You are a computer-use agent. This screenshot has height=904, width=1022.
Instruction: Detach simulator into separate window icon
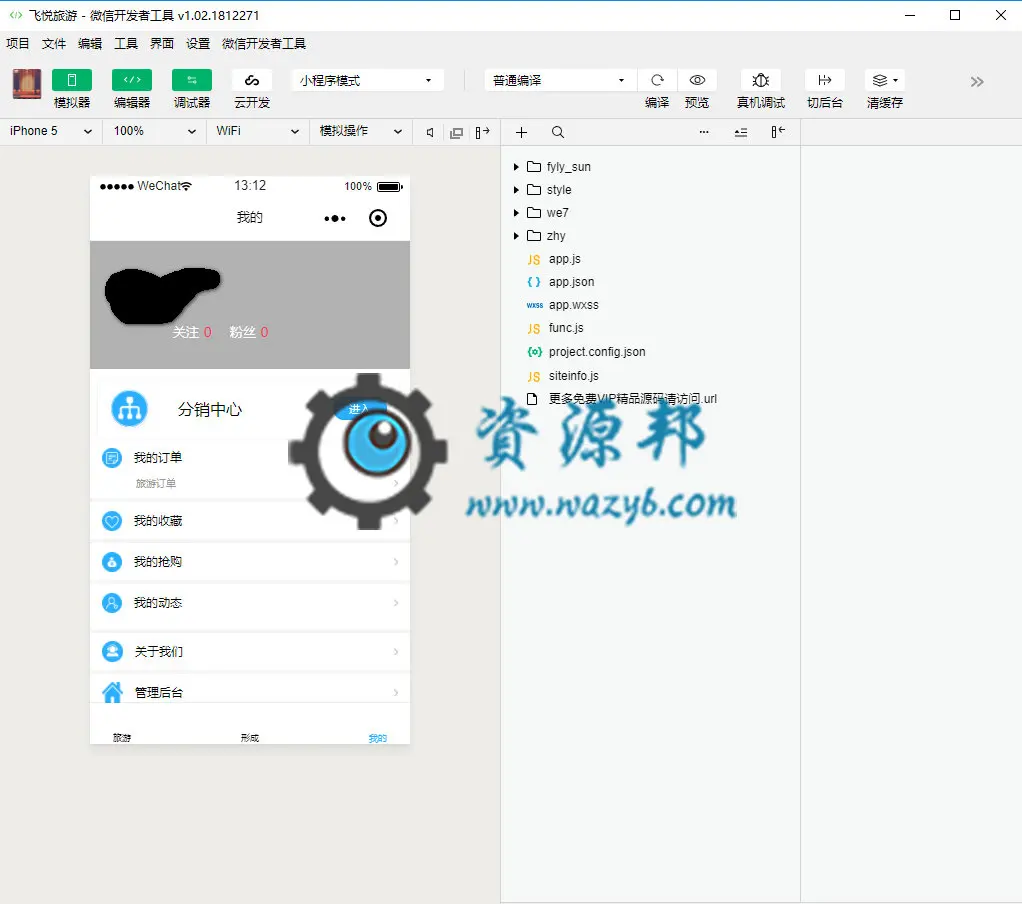point(456,132)
